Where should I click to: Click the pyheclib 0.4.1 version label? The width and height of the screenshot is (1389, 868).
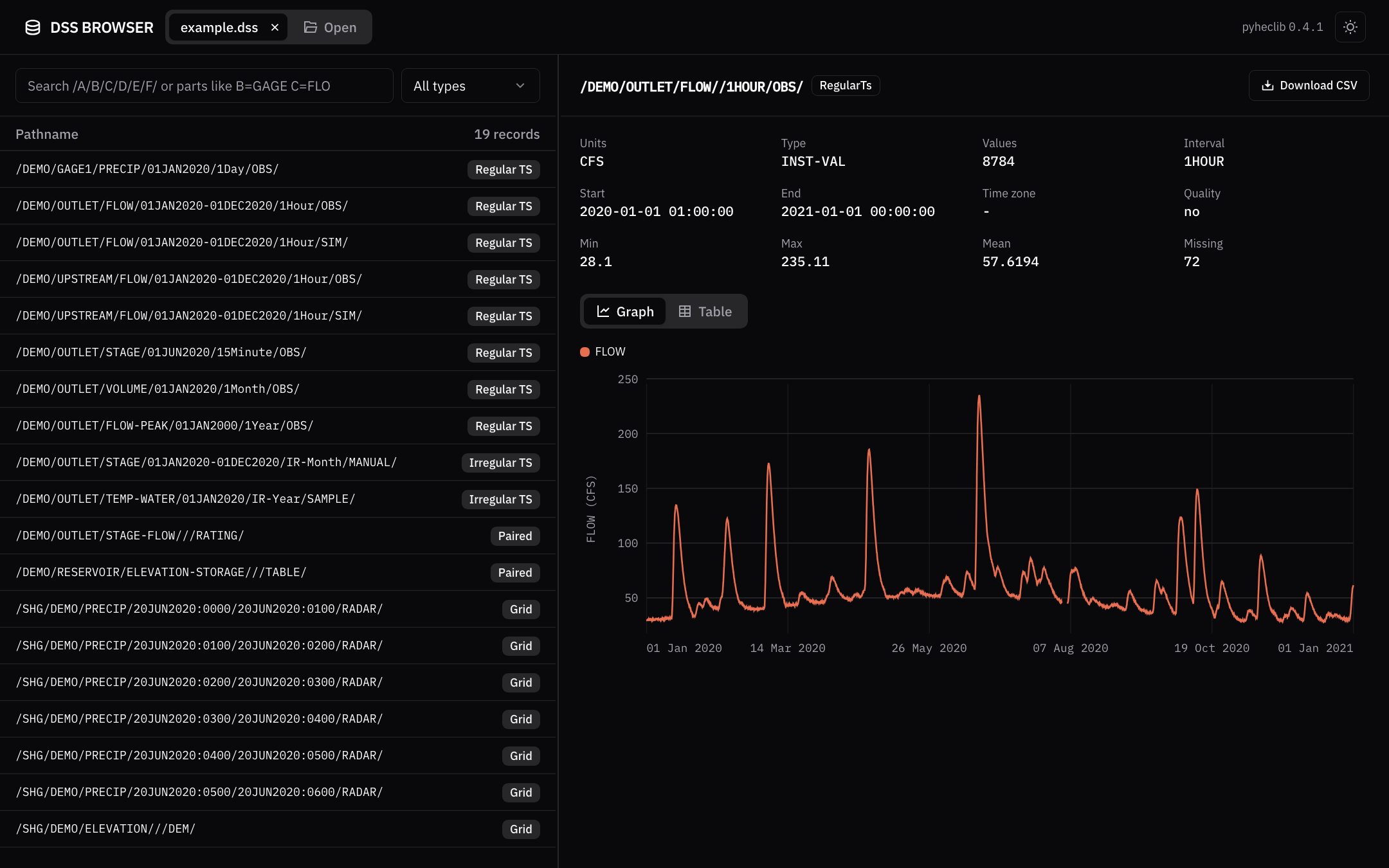click(x=1282, y=27)
